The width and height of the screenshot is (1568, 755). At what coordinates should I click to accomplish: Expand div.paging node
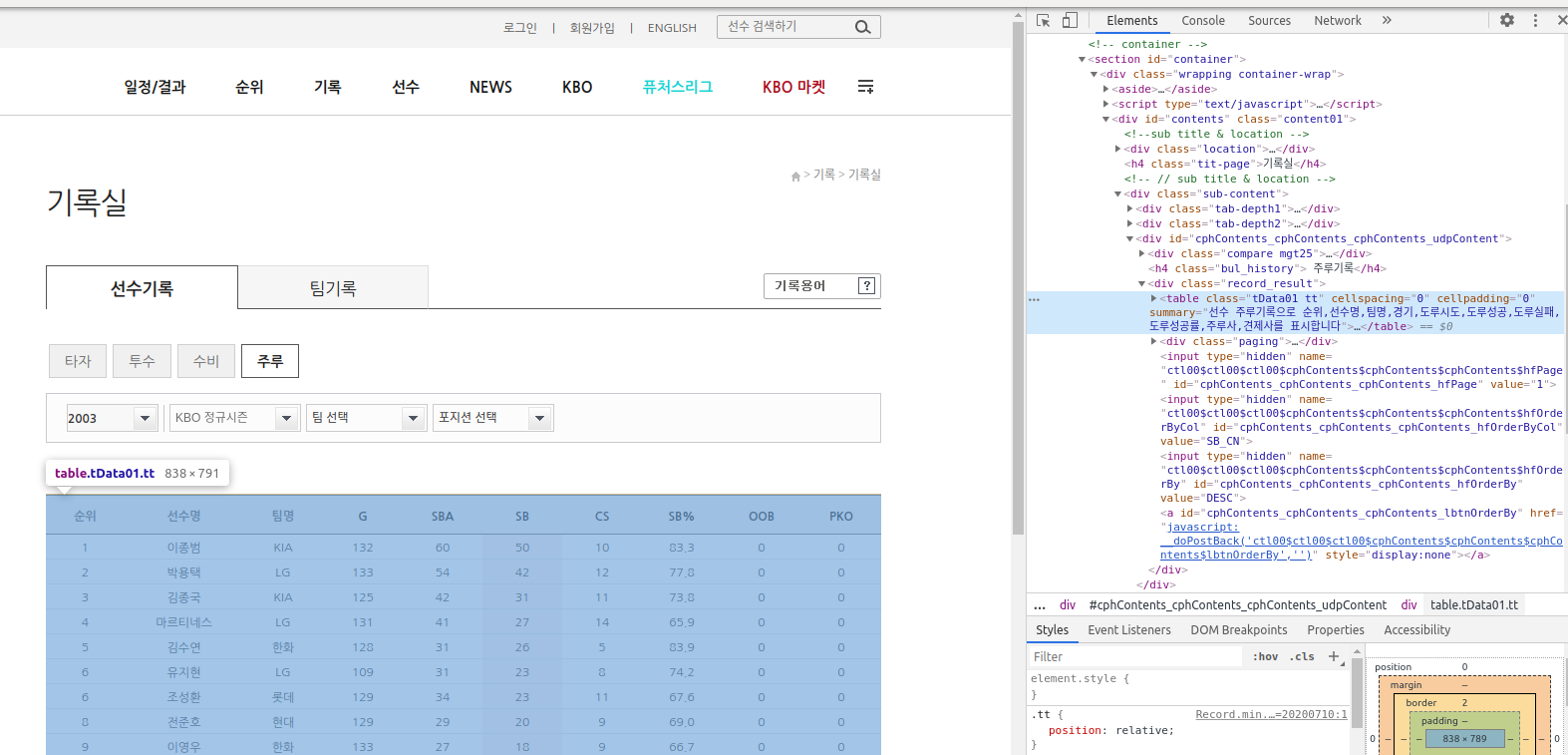[1153, 341]
